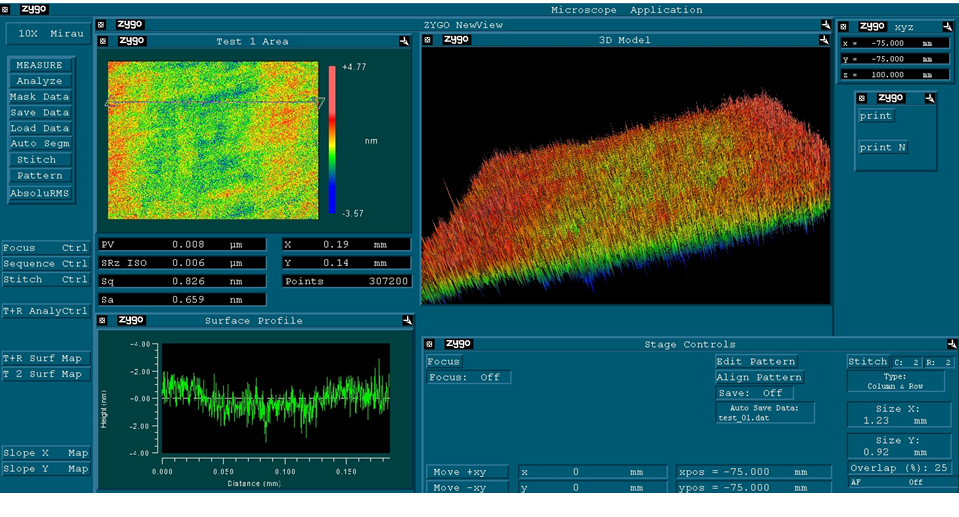This screenshot has height=517, width=959.
Task: Click the pin icon on Stage Controls title bar
Action: tap(952, 344)
